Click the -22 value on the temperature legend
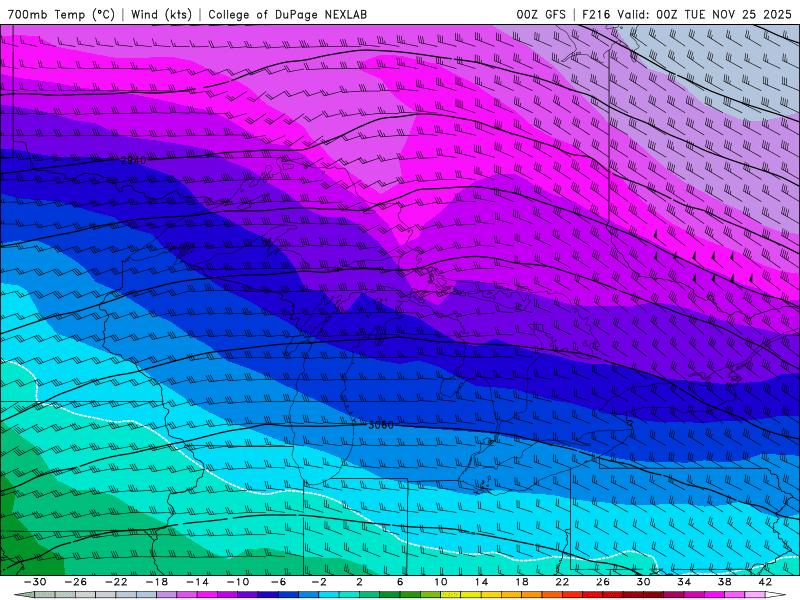Viewport: 800px width, 600px height. (x=116, y=582)
